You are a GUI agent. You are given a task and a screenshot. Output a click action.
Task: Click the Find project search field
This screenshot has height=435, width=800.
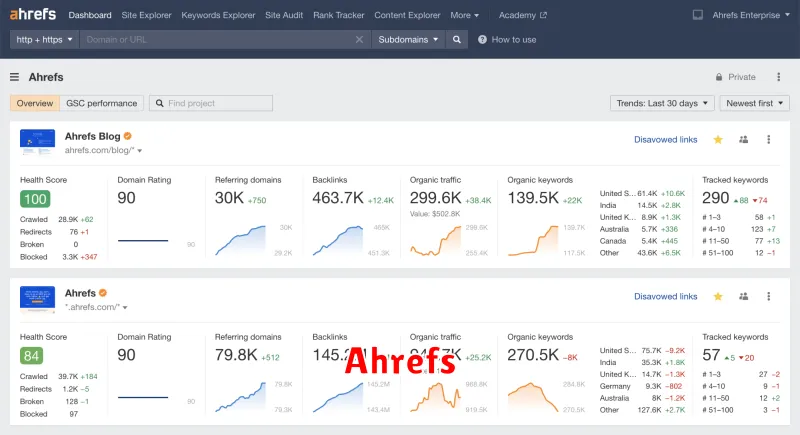(211, 103)
